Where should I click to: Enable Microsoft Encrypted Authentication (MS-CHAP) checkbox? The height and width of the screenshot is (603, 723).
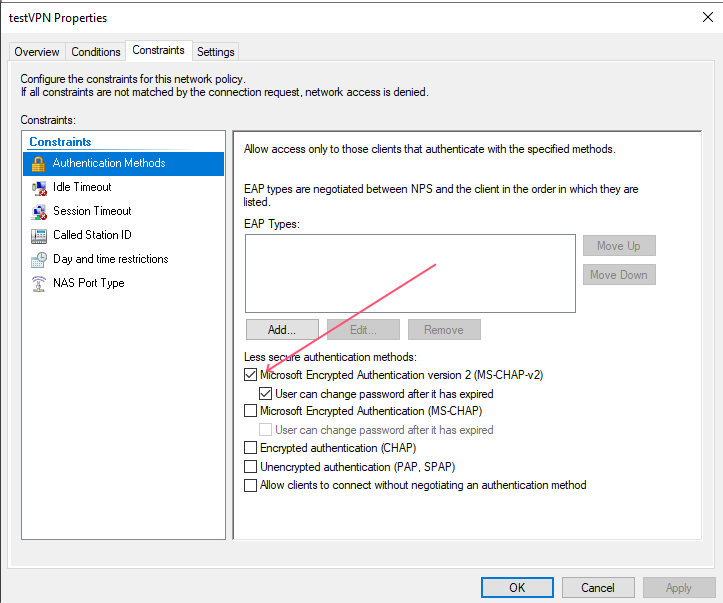250,411
